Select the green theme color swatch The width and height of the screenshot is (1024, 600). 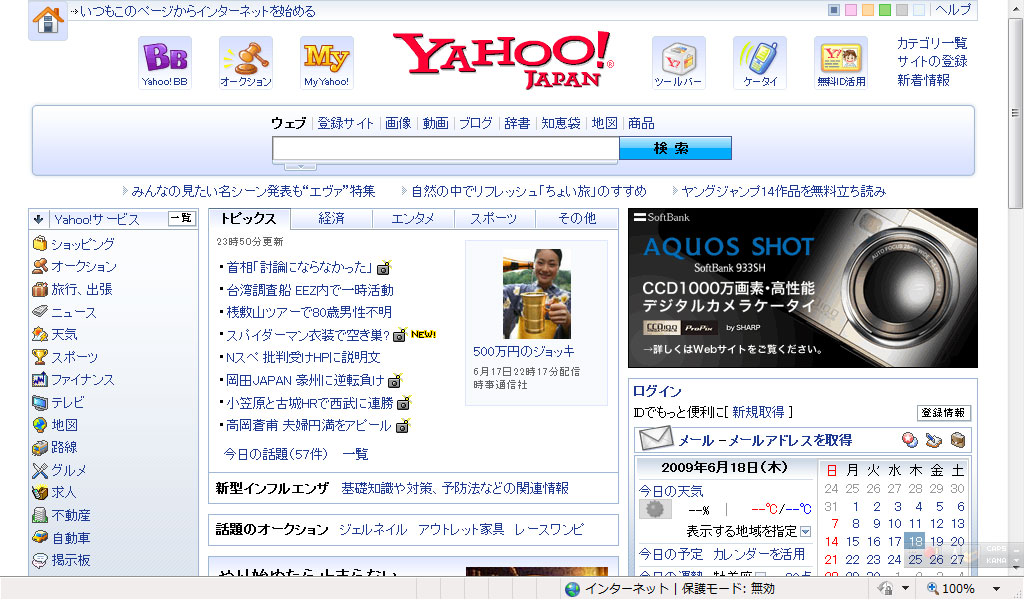coord(885,10)
